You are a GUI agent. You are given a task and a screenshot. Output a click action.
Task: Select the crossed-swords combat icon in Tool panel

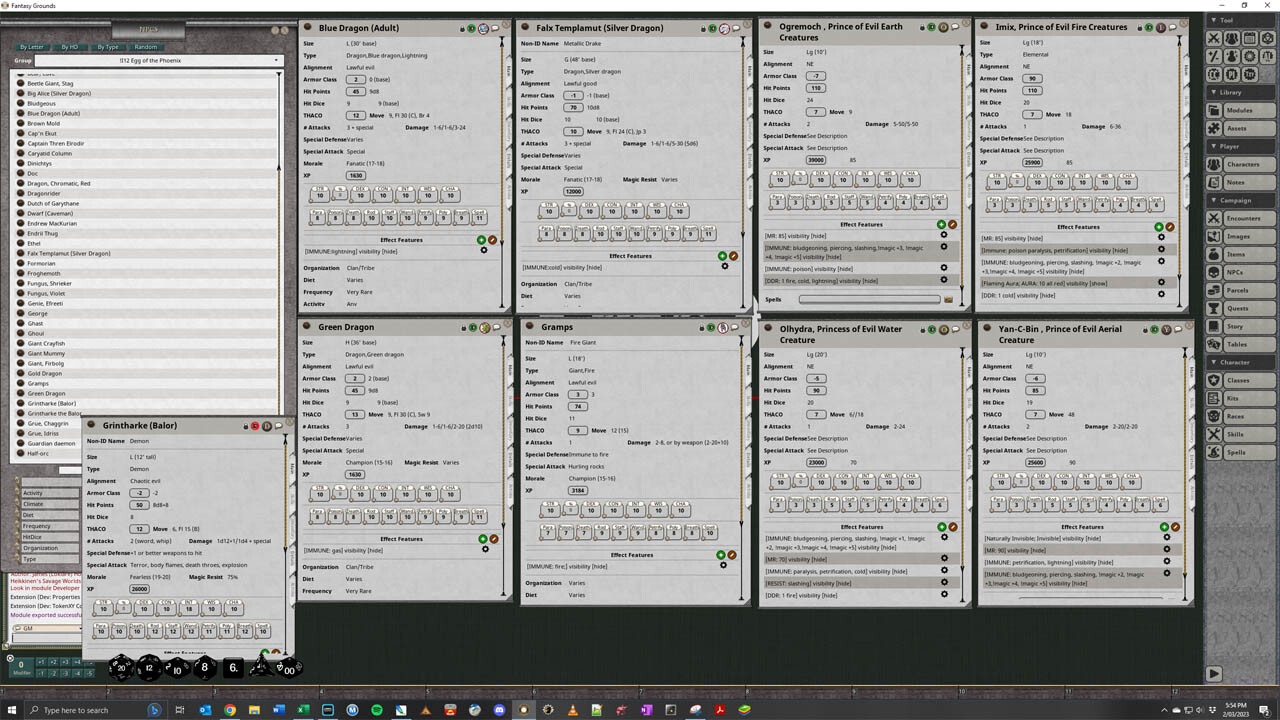click(x=1215, y=38)
